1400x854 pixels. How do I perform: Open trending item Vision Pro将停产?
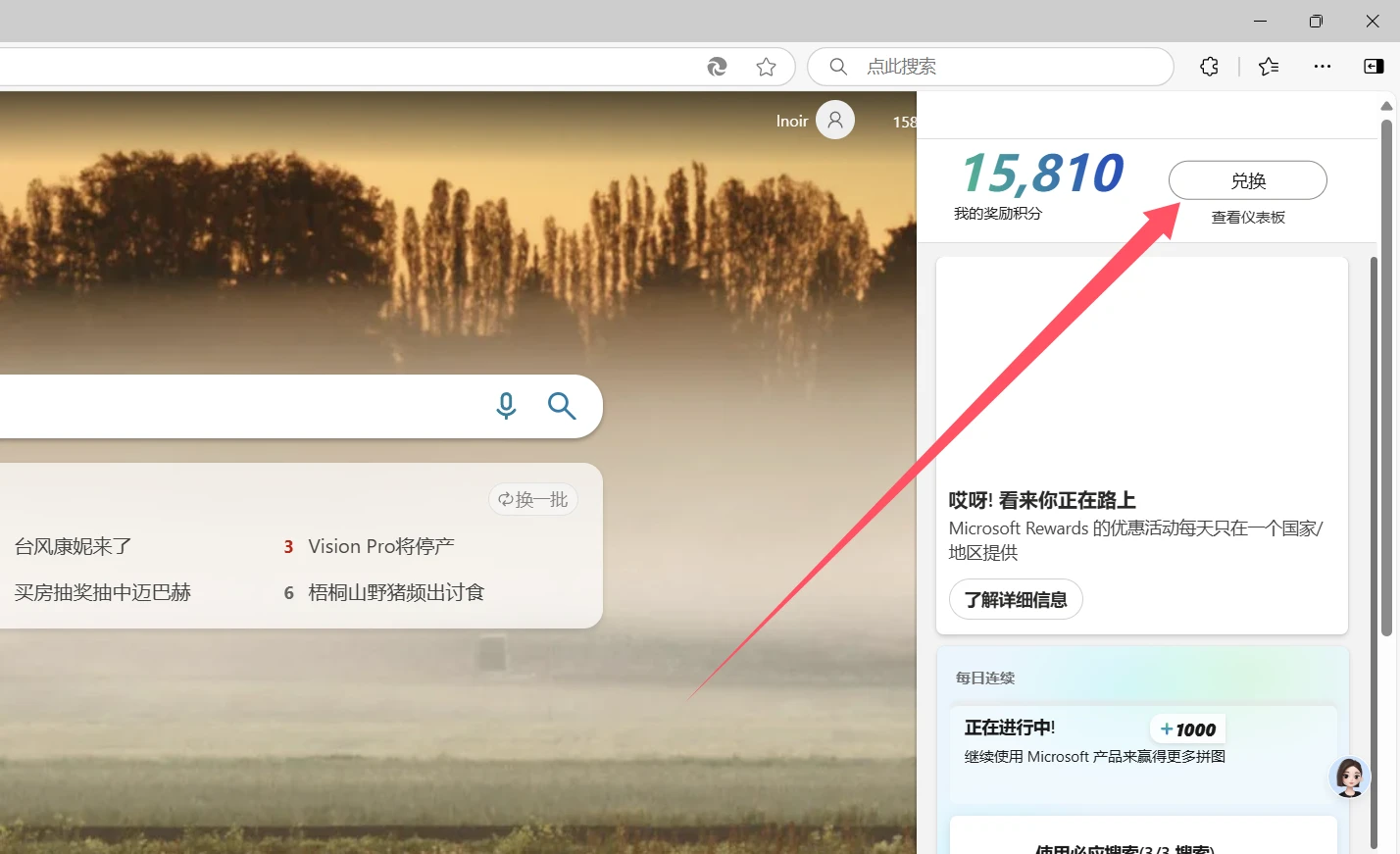381,546
